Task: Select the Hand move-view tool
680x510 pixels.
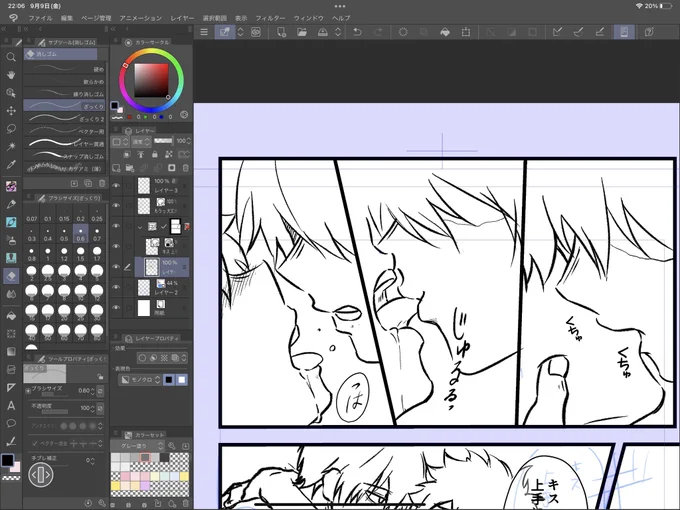Action: 11,75
